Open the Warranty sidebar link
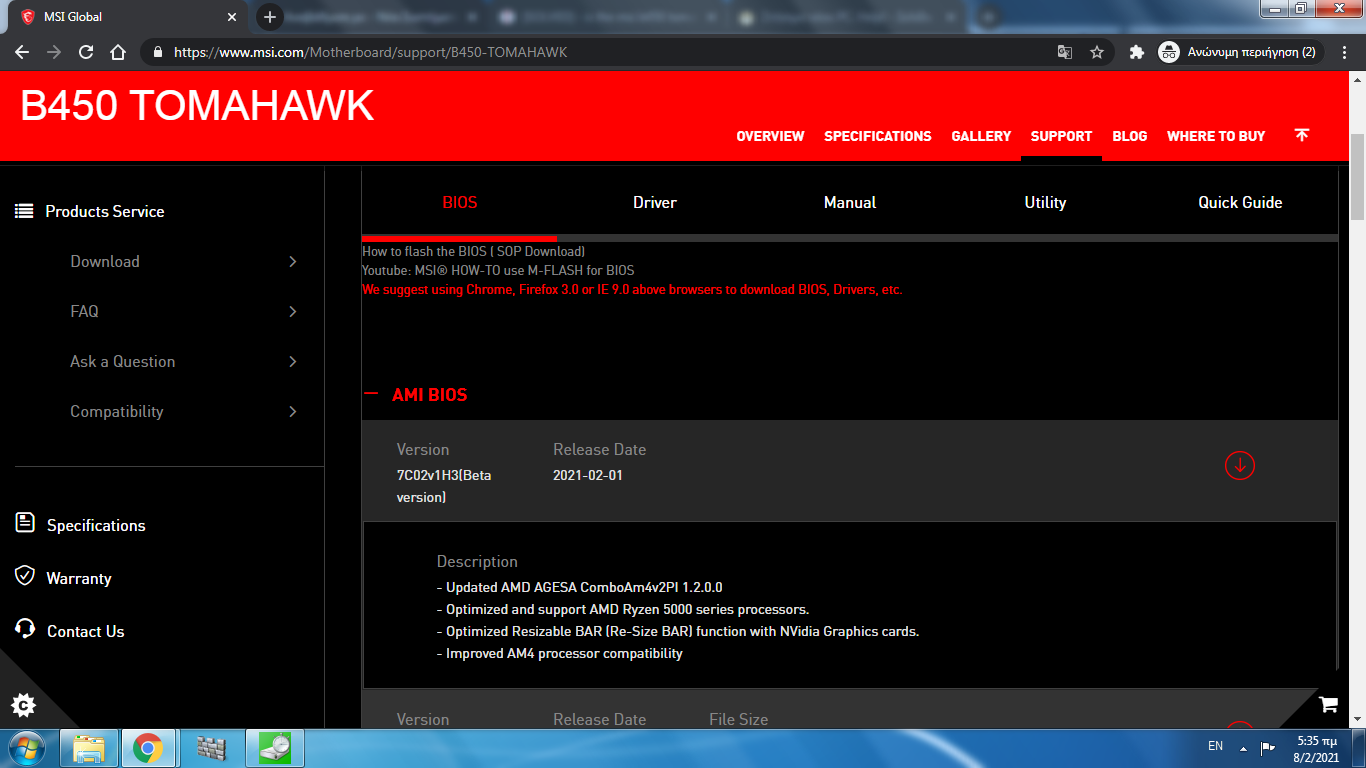 click(79, 578)
